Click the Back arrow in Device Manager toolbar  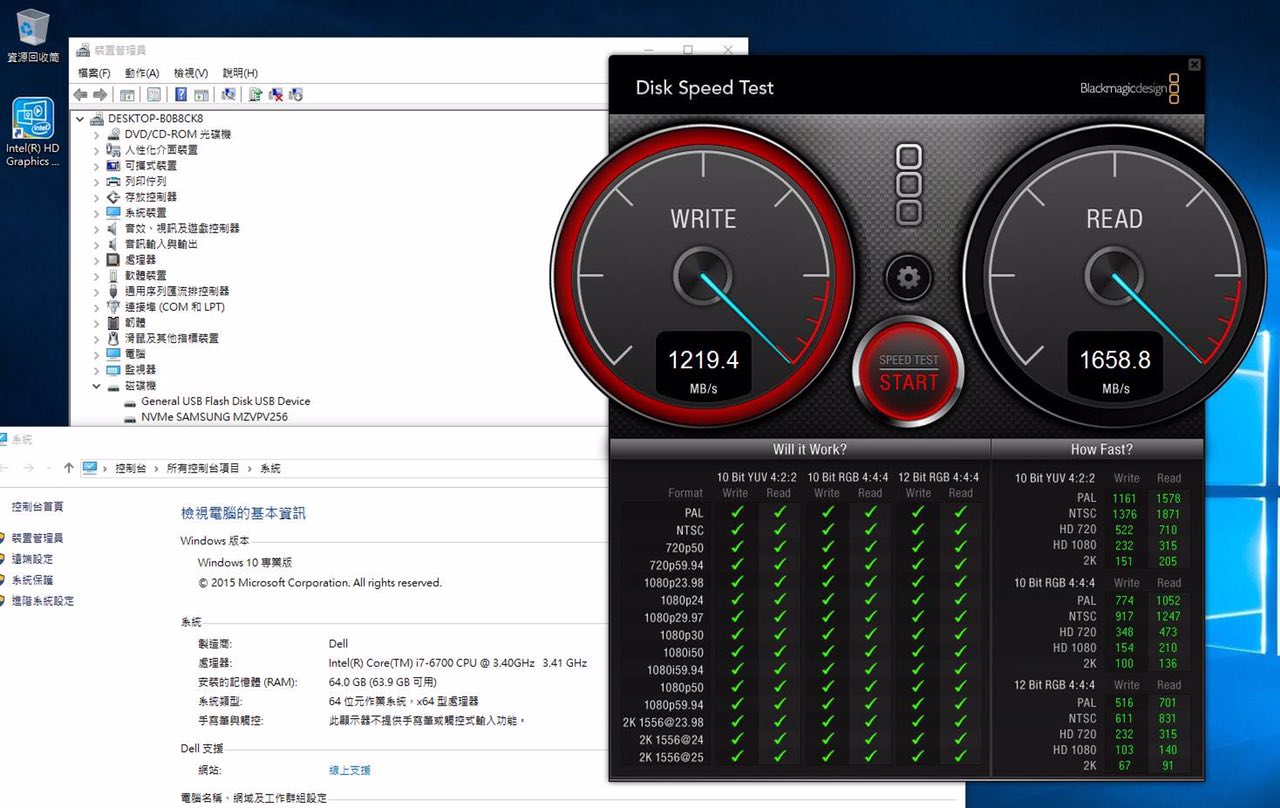coord(81,95)
